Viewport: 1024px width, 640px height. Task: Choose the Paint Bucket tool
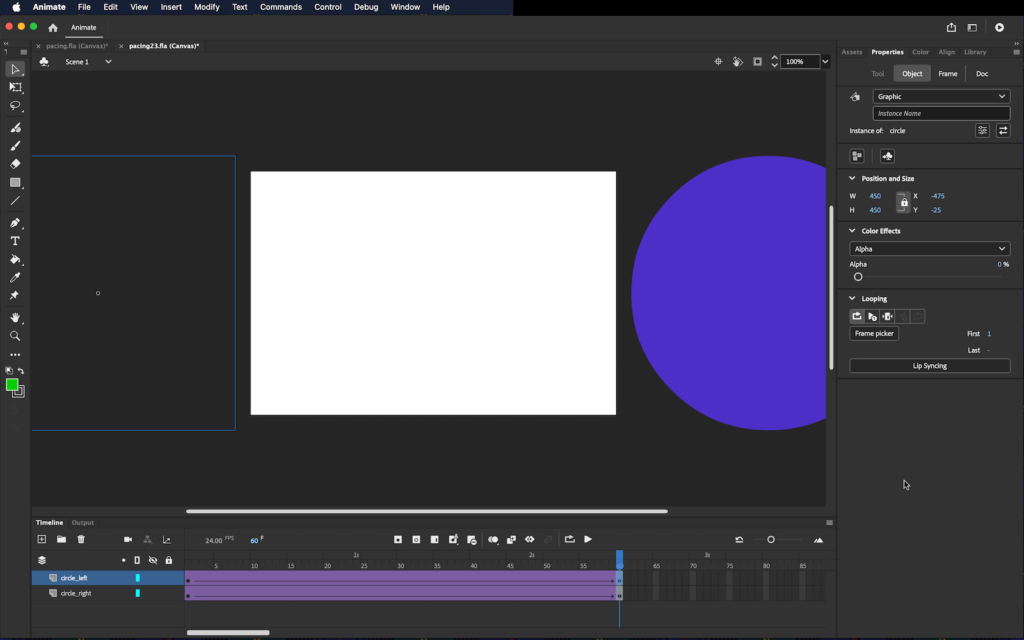[15, 259]
